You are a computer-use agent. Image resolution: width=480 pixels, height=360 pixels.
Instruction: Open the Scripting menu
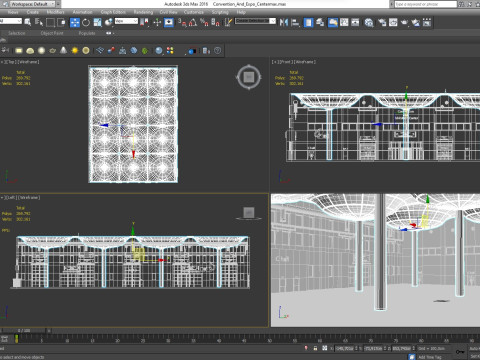click(x=220, y=12)
